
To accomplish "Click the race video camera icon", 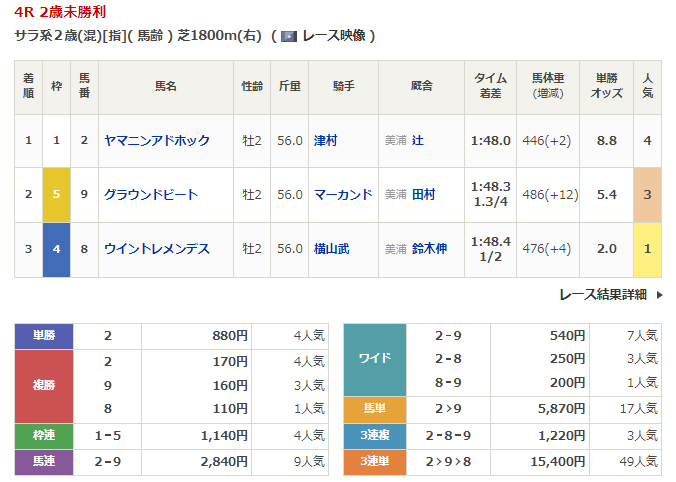I will (289, 36).
